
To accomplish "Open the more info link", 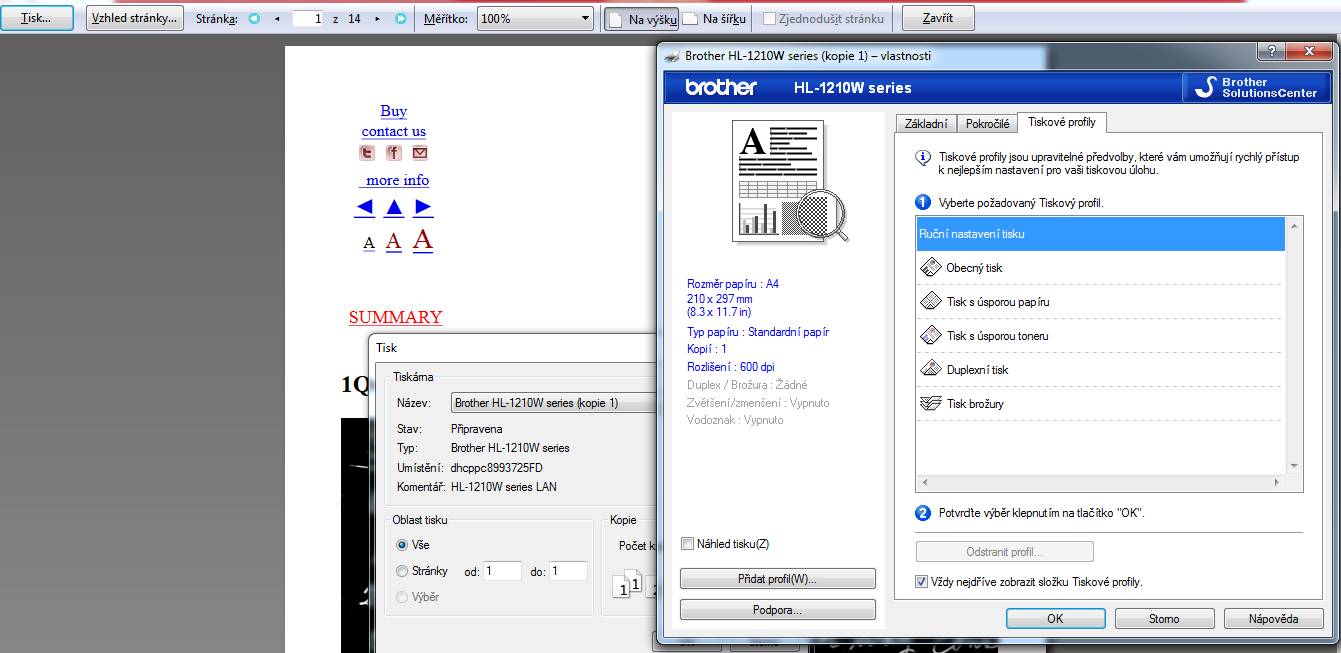I will point(397,180).
